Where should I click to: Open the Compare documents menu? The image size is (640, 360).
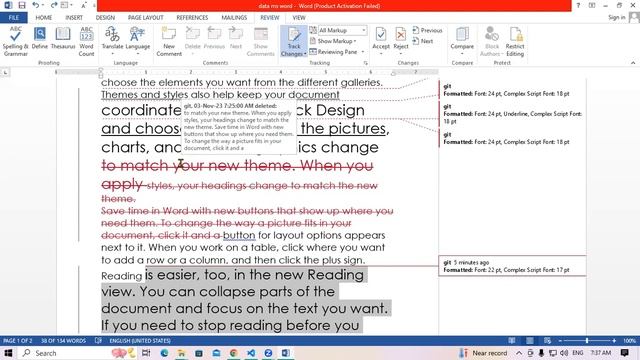tap(462, 41)
